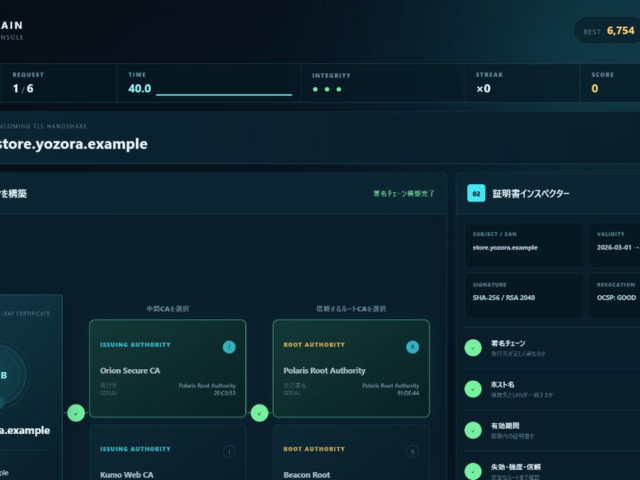Click the Orion Secure CA badge icon
Screen dimensions: 640x480
pyautogui.click(x=229, y=347)
